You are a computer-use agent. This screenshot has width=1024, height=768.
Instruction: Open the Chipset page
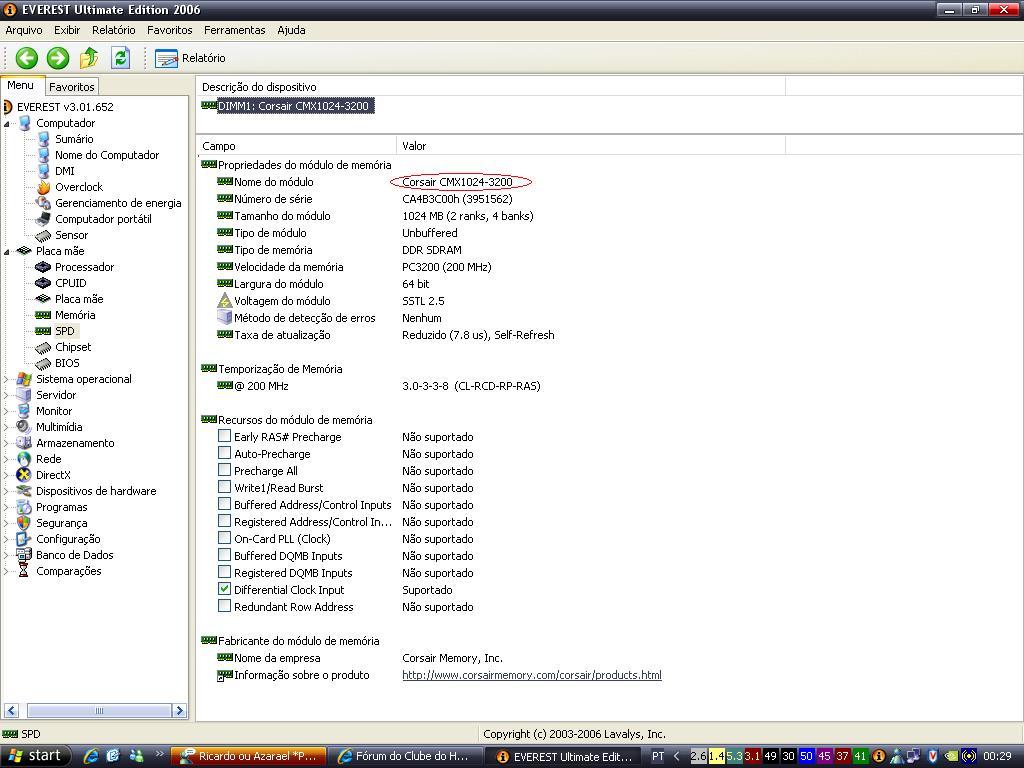73,347
